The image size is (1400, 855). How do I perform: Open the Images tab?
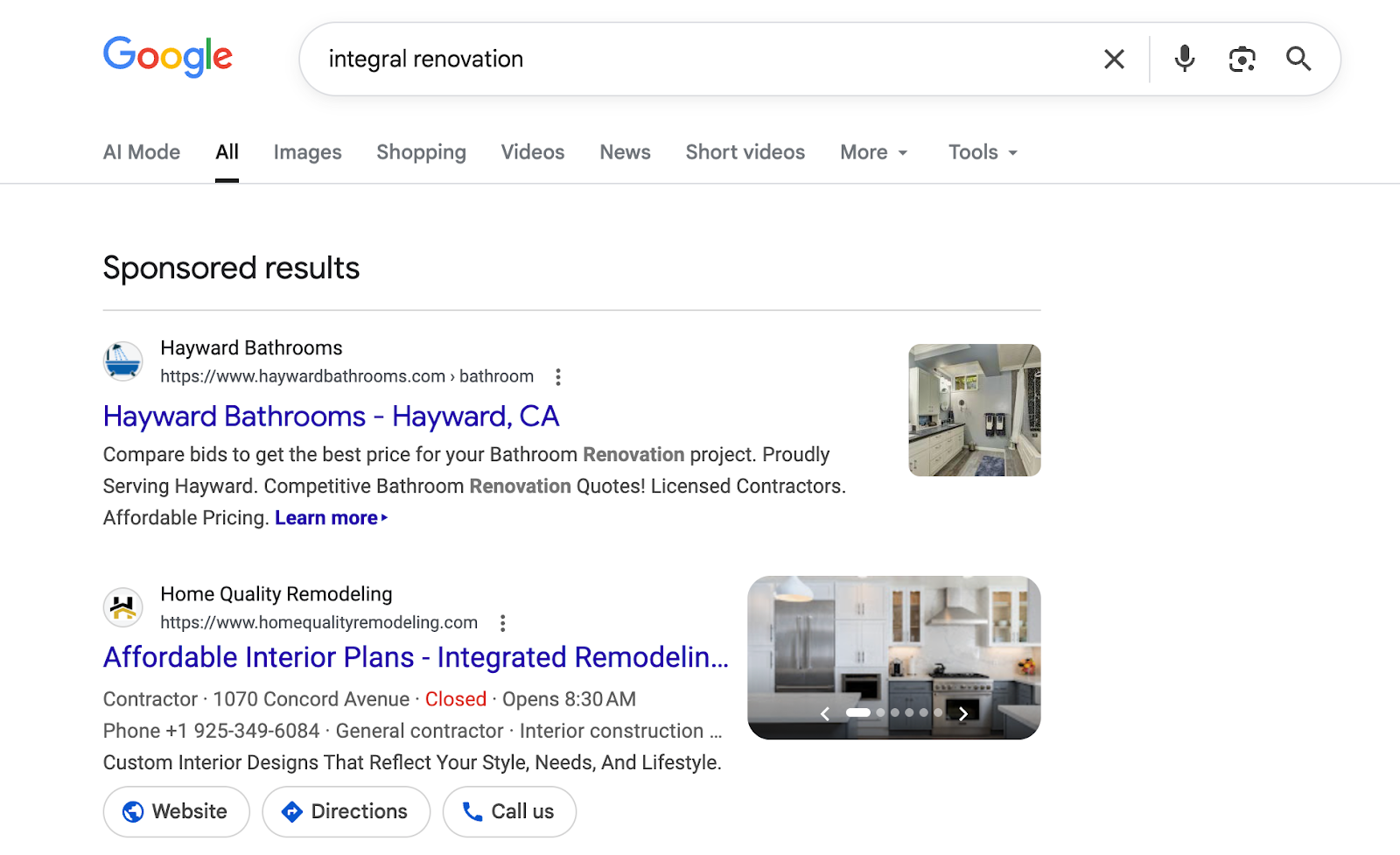coord(307,152)
